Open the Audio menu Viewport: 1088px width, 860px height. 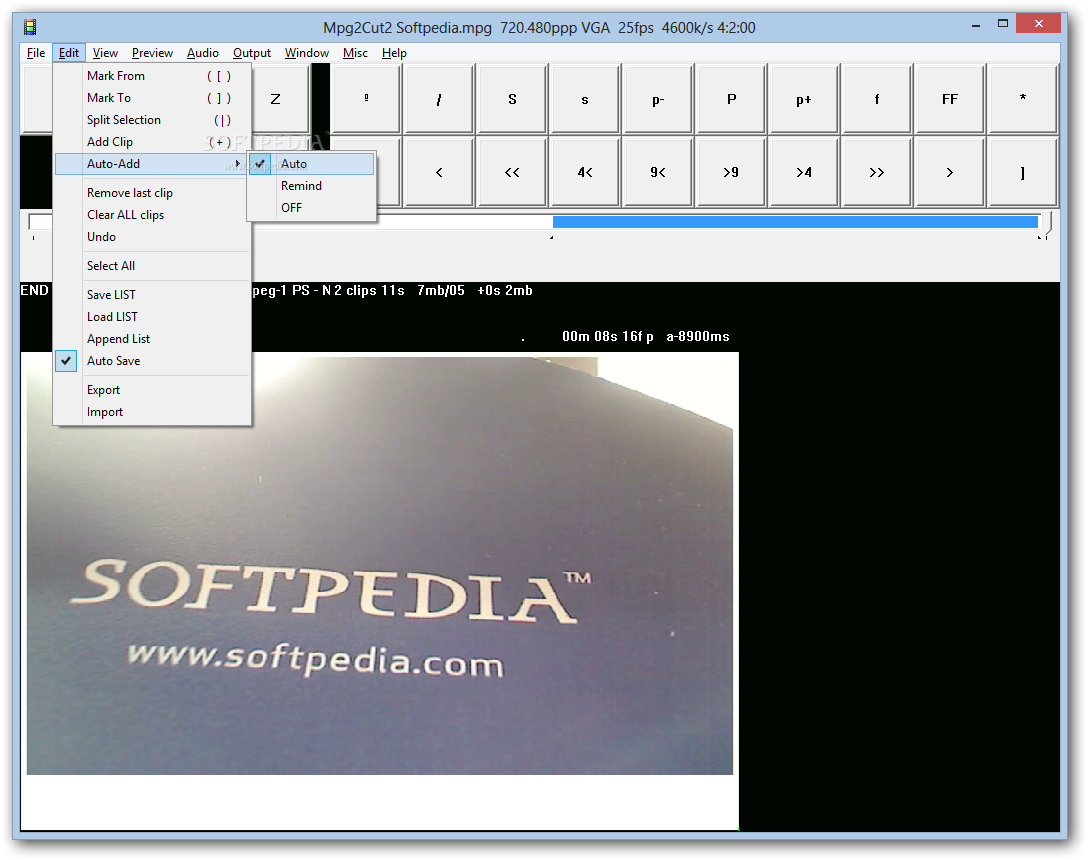[203, 53]
